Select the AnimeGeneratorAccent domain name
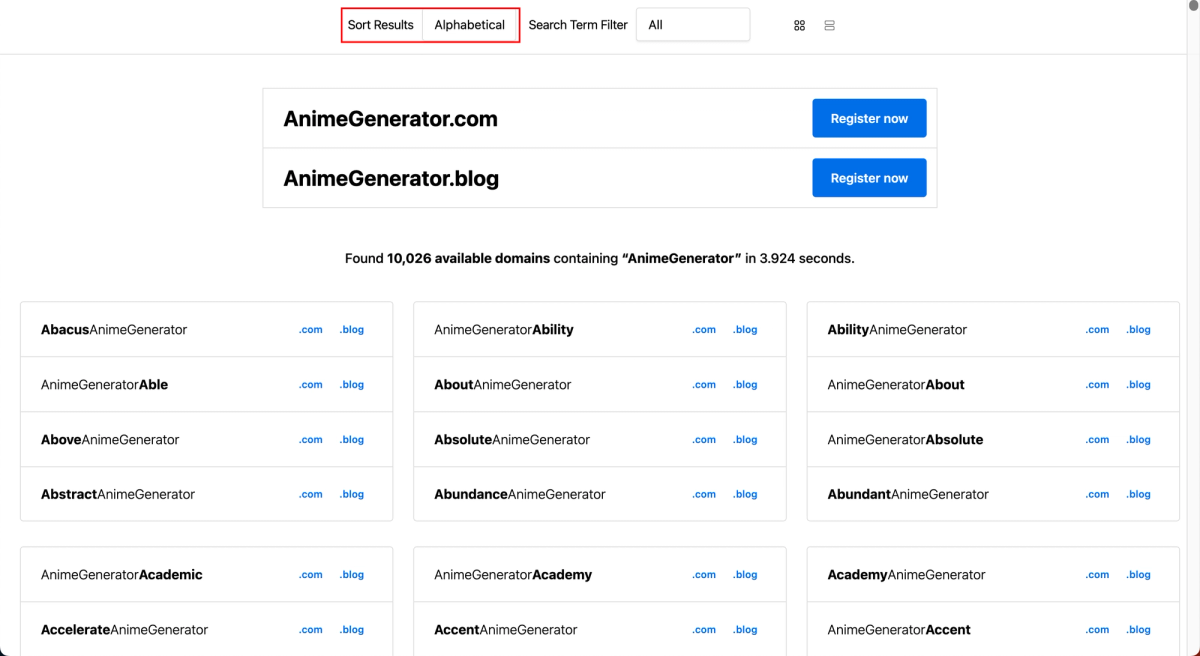This screenshot has width=1200, height=656. click(899, 630)
